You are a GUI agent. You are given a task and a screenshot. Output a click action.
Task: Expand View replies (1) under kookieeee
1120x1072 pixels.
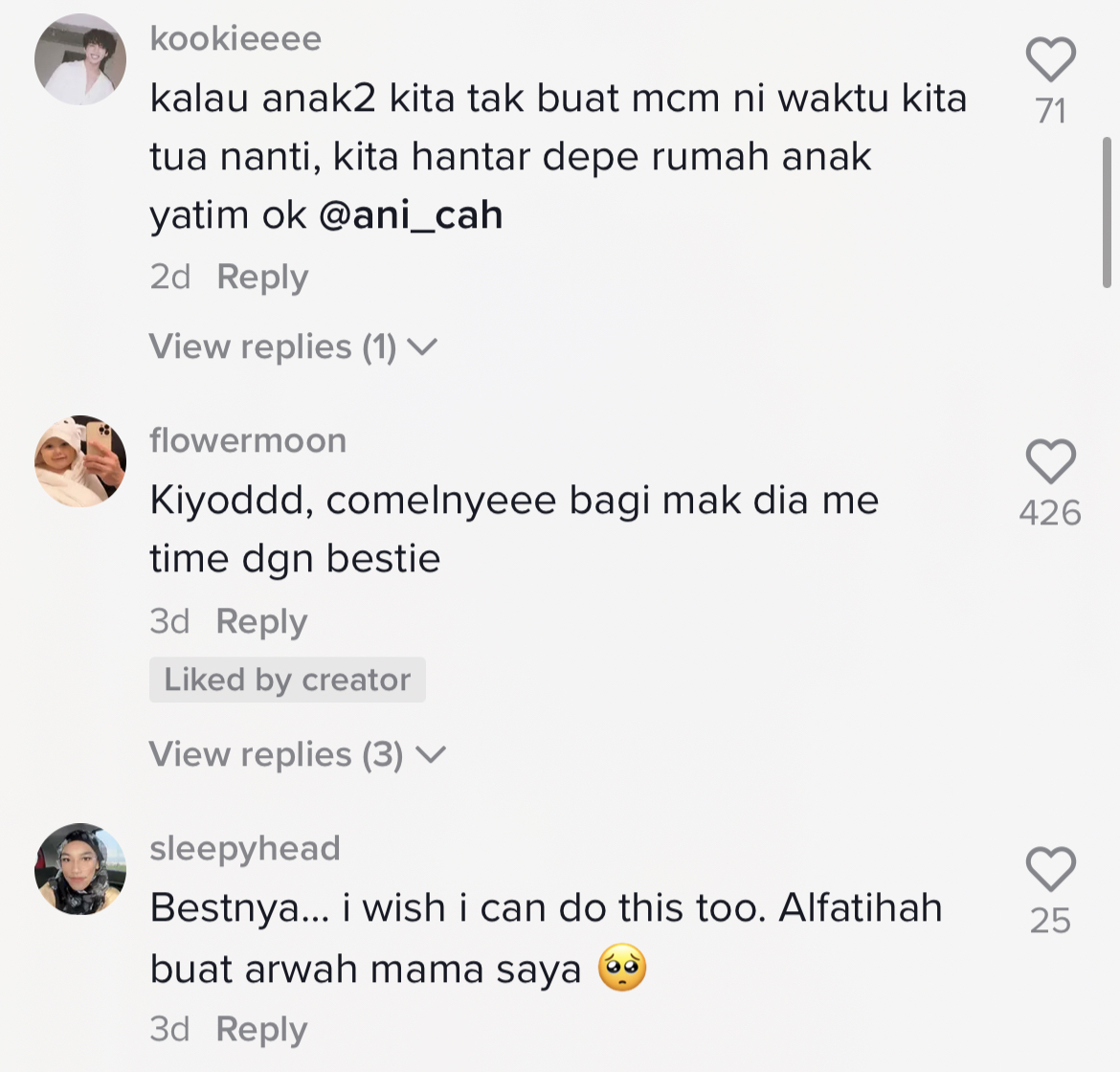click(x=293, y=346)
